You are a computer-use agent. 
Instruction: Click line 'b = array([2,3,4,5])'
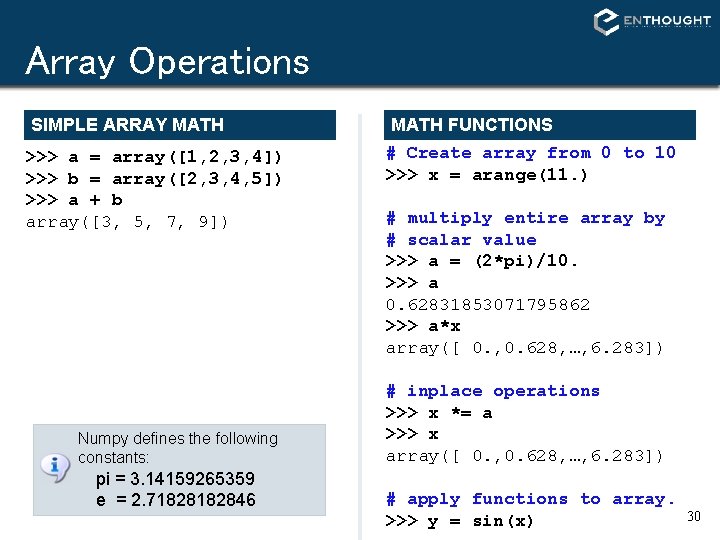(153, 179)
